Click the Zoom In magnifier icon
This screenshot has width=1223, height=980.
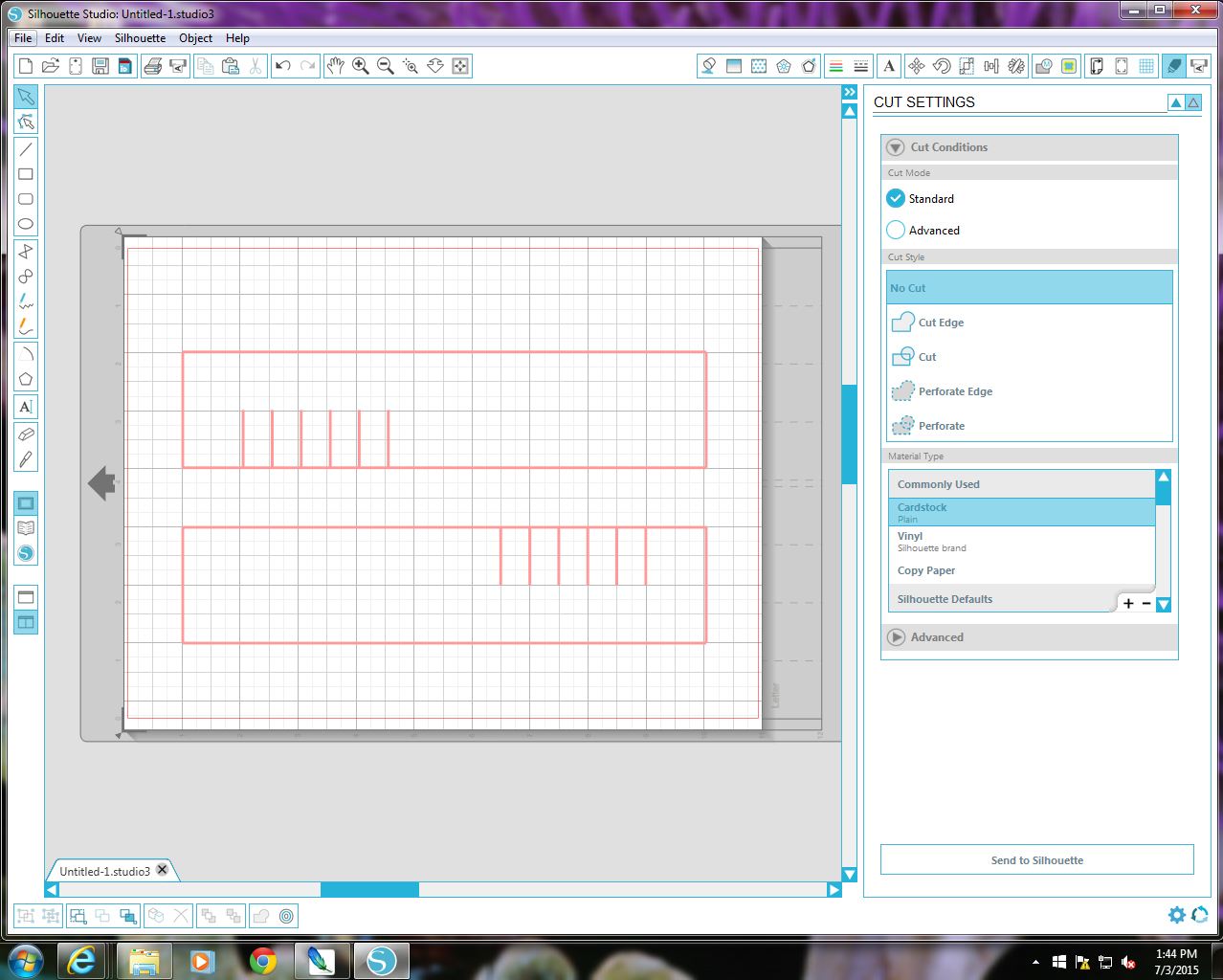(361, 66)
